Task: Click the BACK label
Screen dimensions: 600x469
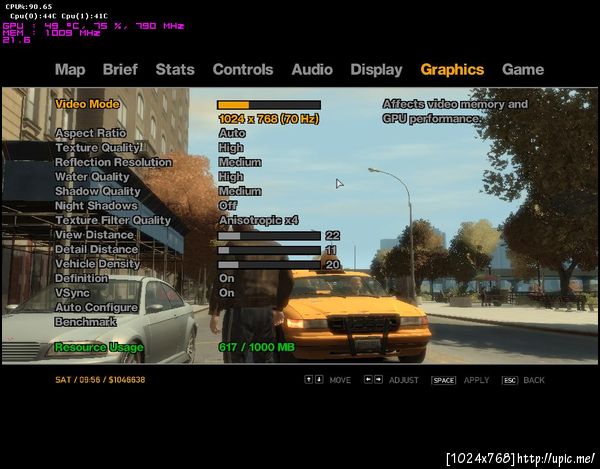Action: pyautogui.click(x=534, y=380)
